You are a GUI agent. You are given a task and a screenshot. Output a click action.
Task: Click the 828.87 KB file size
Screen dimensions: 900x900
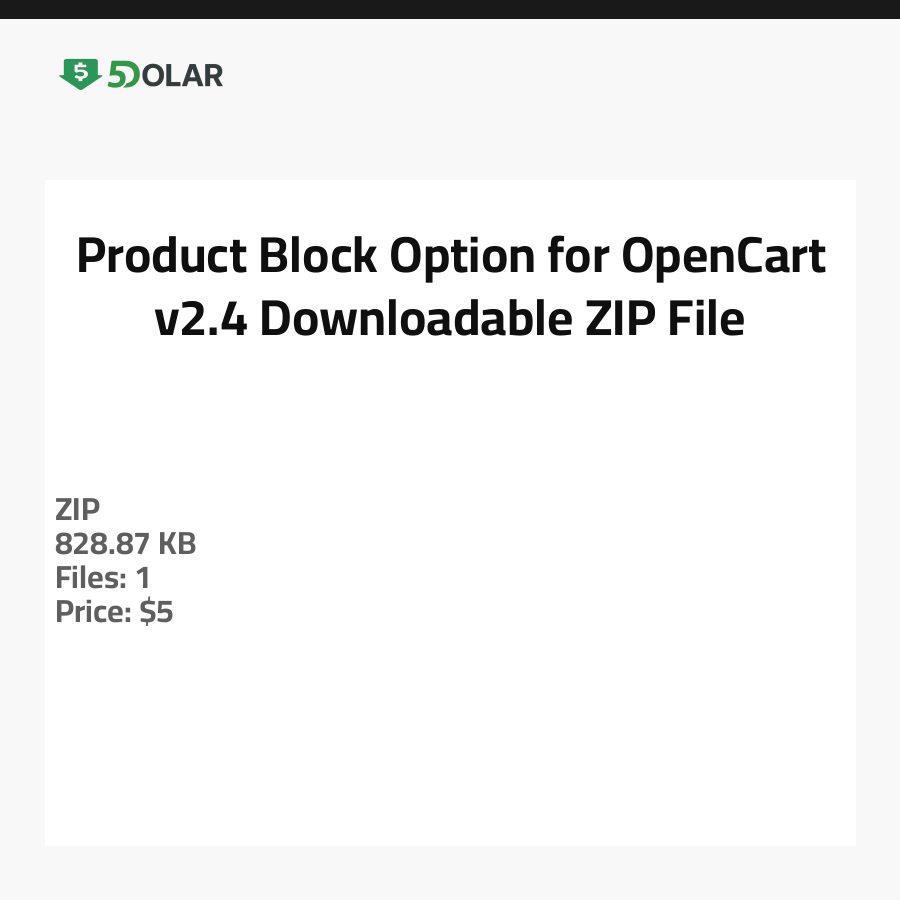point(125,544)
